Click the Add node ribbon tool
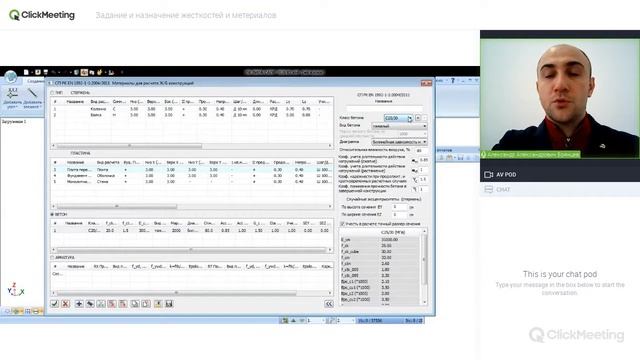Screen dimensions: 640x360 (12, 98)
